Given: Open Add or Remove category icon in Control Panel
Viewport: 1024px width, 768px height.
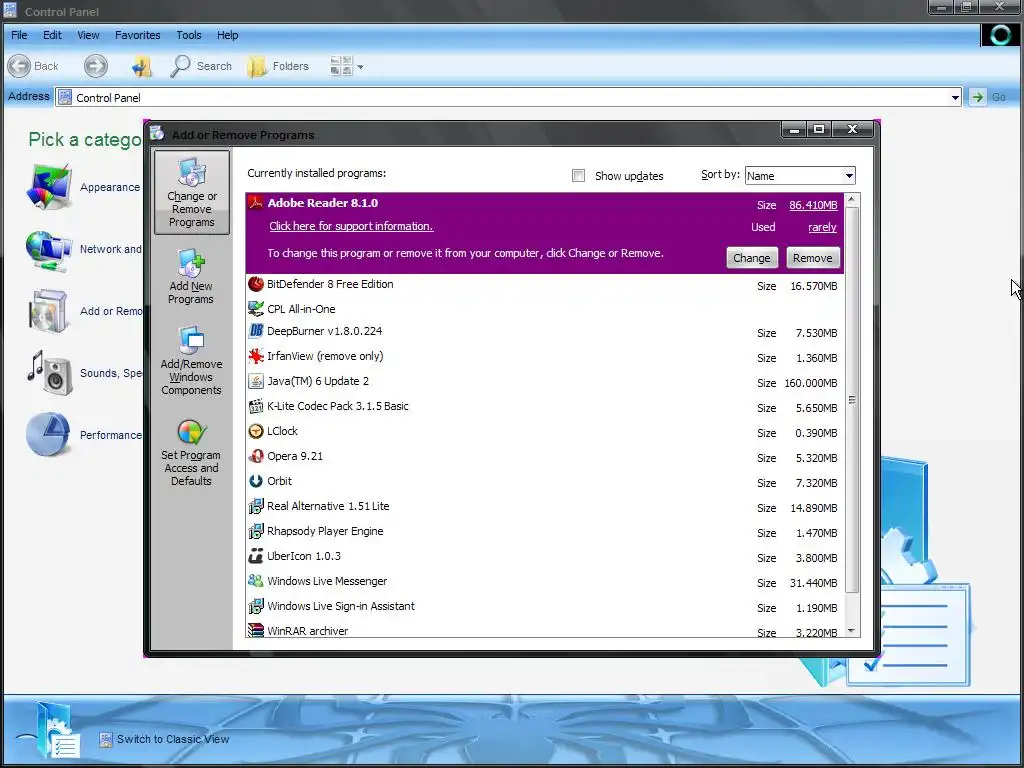Looking at the screenshot, I should (x=49, y=312).
